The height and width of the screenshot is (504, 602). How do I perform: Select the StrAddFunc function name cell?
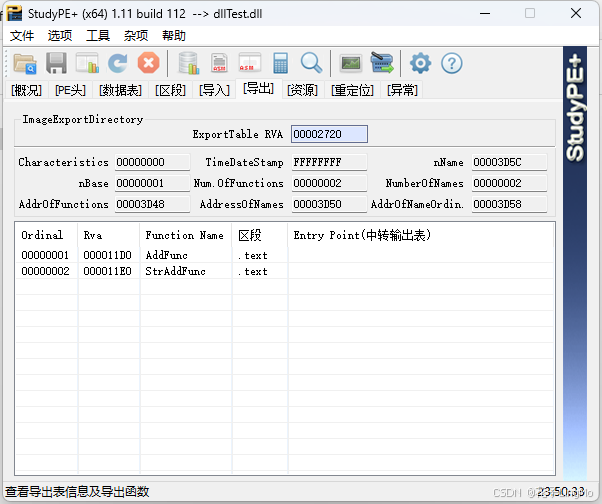[x=175, y=271]
